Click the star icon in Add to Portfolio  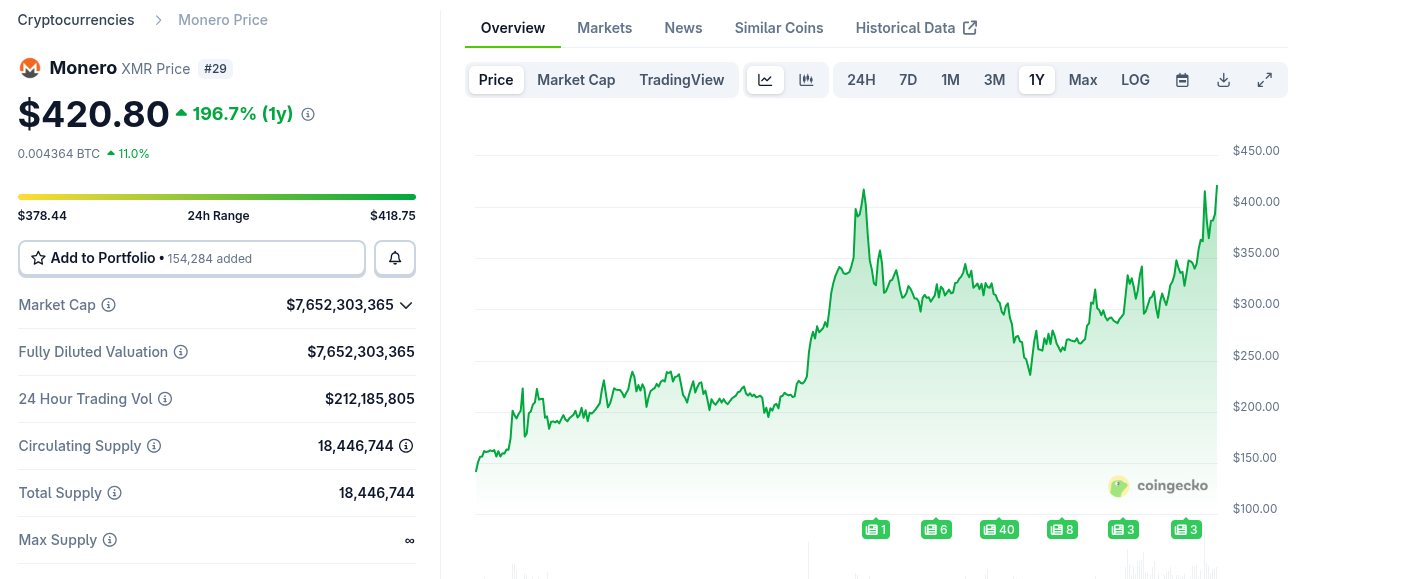point(38,258)
